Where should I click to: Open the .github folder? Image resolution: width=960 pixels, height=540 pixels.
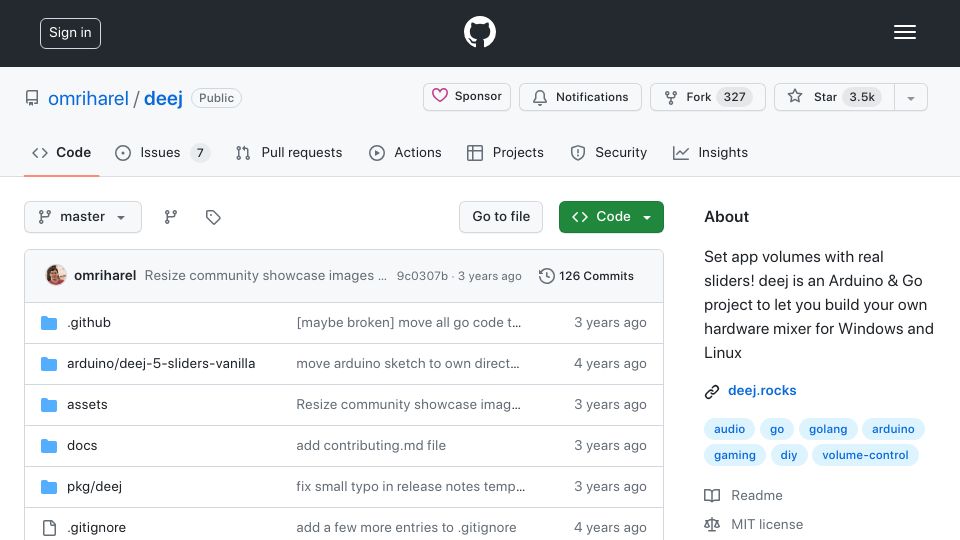pyautogui.click(x=89, y=323)
